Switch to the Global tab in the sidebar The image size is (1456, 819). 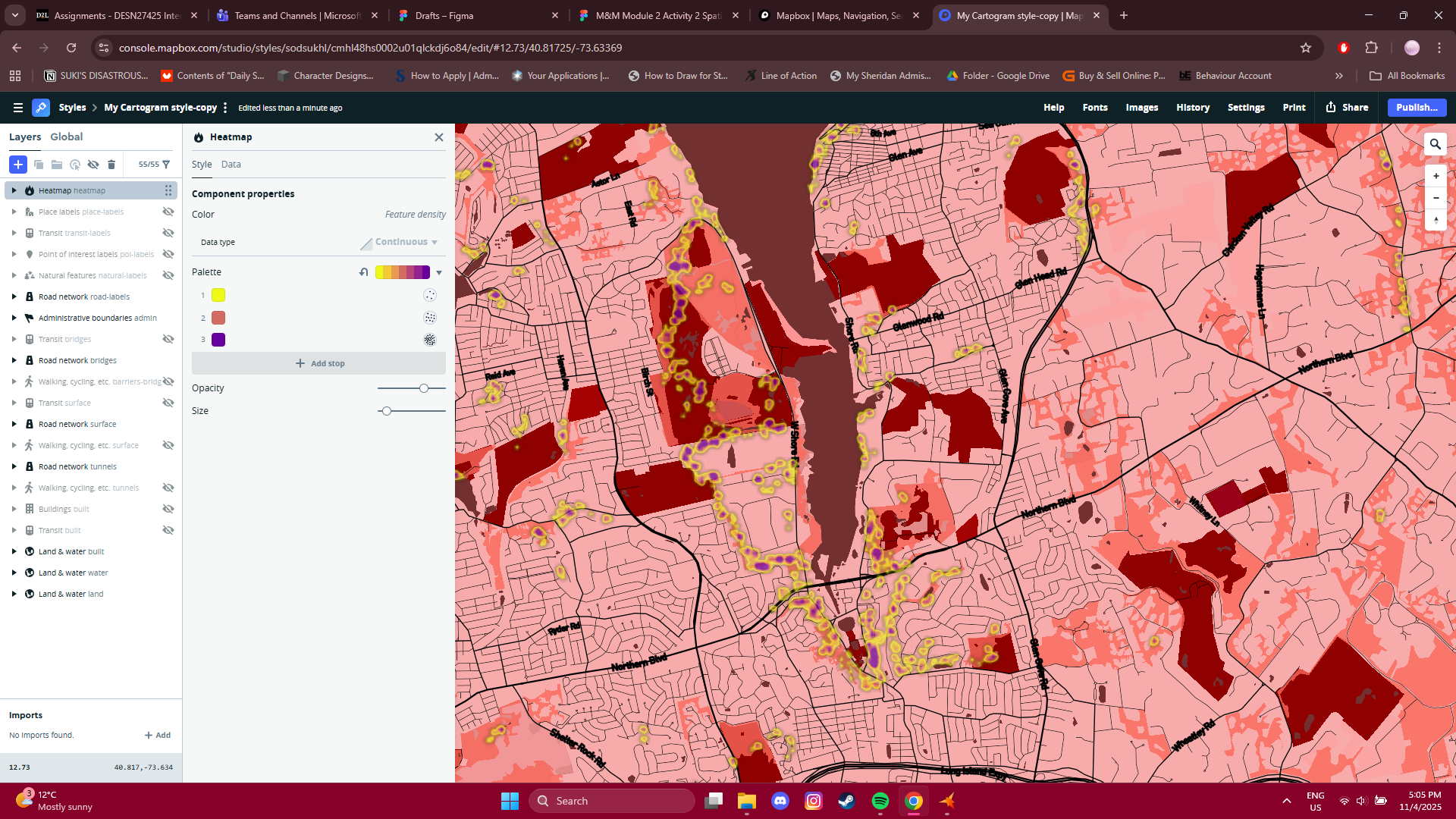click(x=66, y=136)
